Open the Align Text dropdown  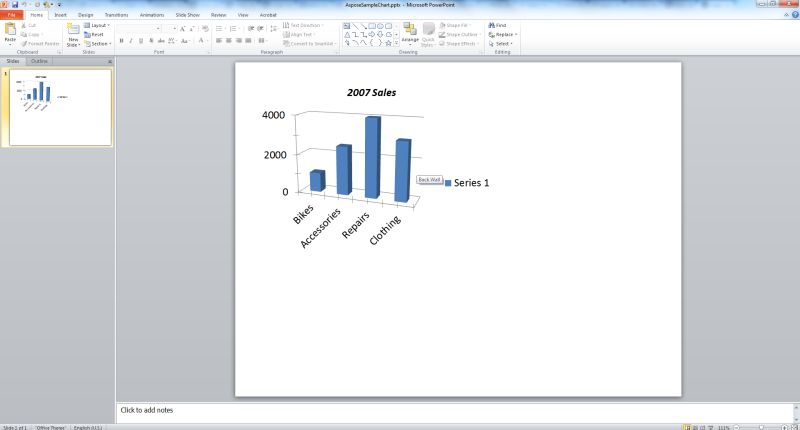[x=298, y=34]
